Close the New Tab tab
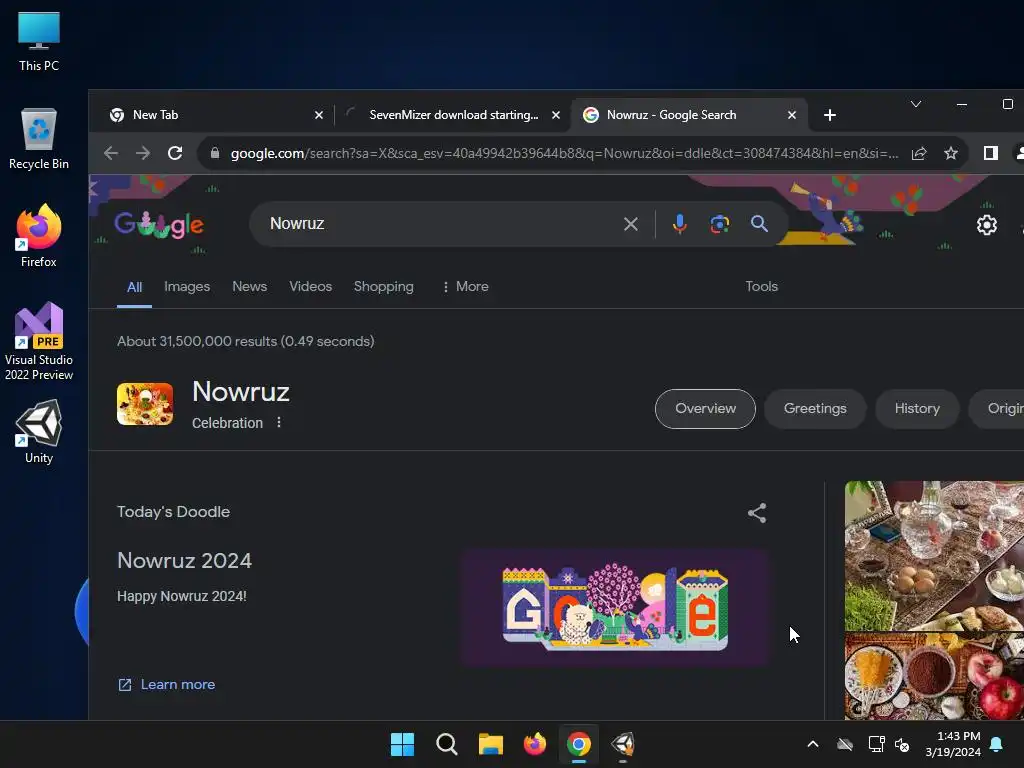Screen dimensions: 1024x768 point(319,115)
